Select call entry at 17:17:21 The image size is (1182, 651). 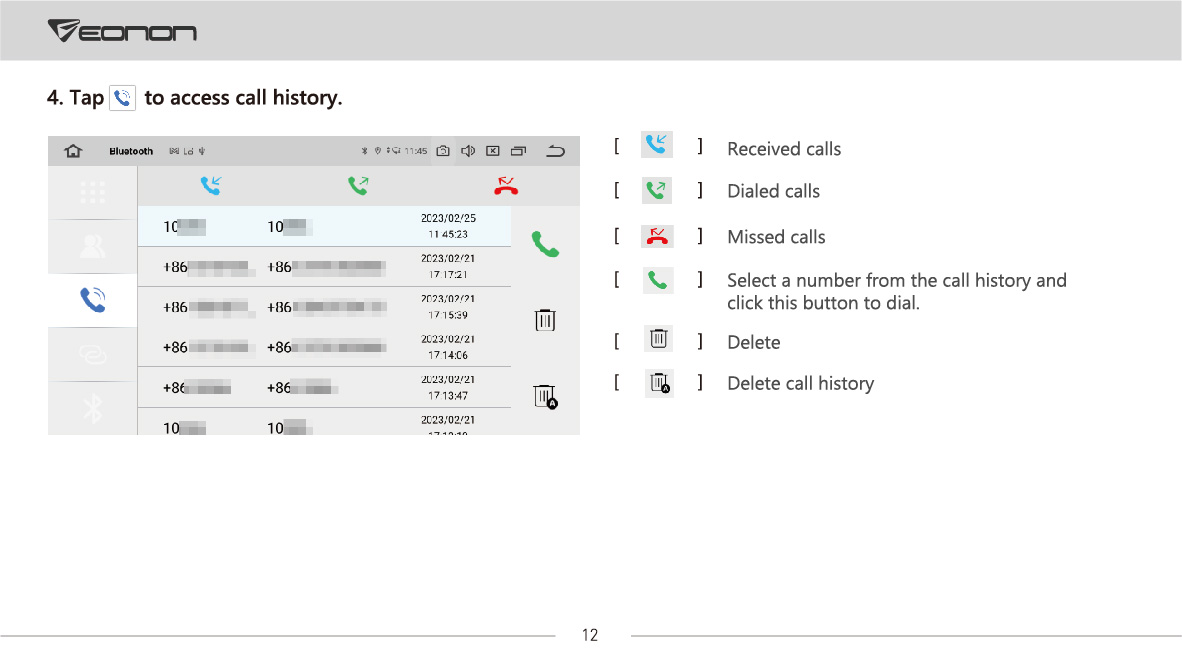(x=324, y=267)
